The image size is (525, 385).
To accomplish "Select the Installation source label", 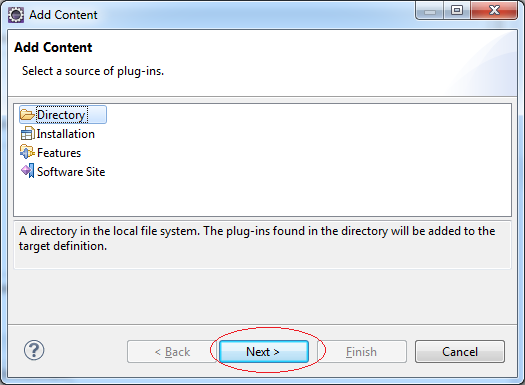I will click(66, 134).
